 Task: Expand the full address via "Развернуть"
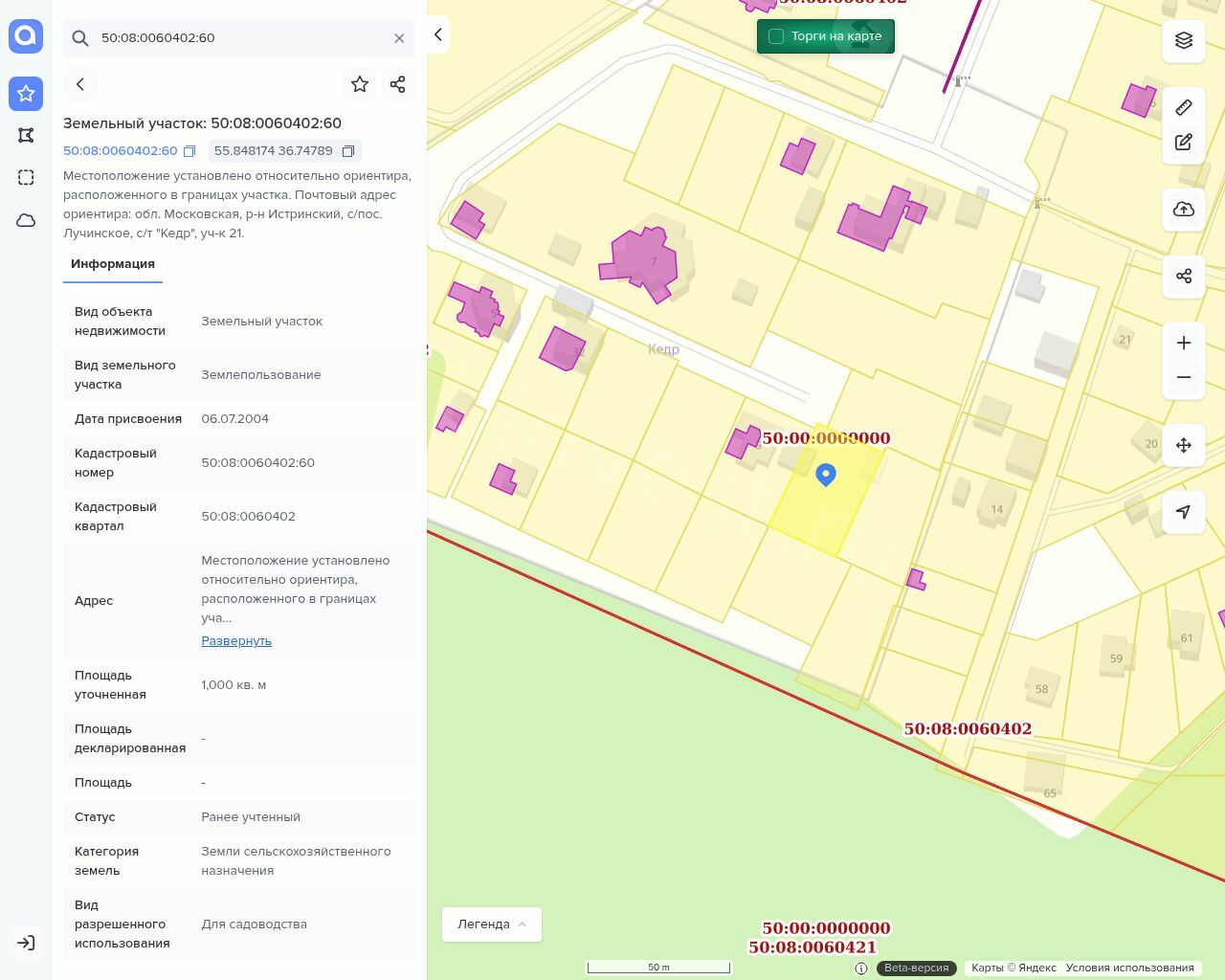pos(236,641)
